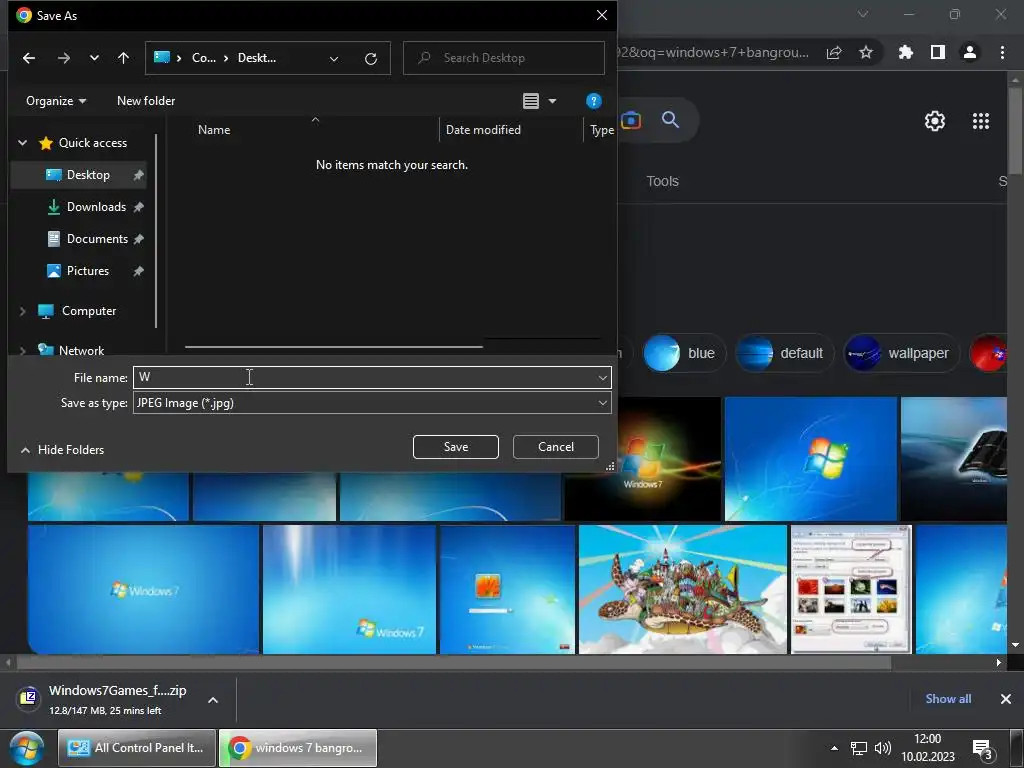The image size is (1024, 768).
Task: Close the downloads bar
Action: coord(1006,699)
